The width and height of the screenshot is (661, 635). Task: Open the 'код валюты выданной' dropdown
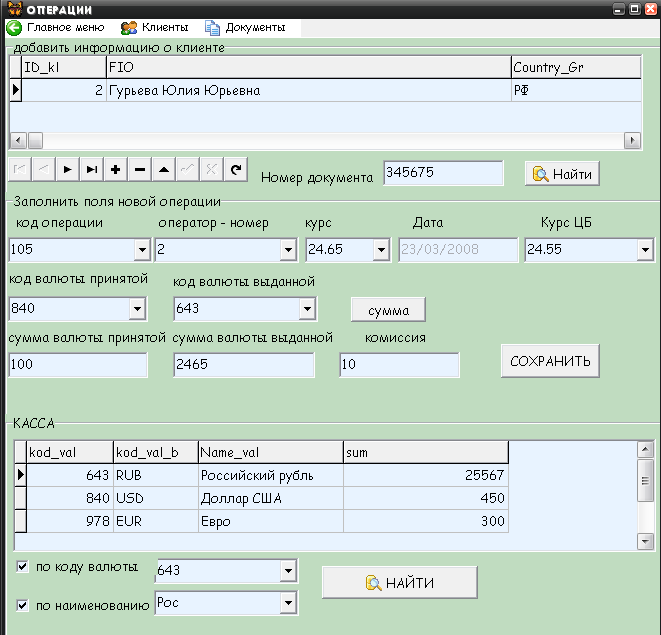click(306, 309)
